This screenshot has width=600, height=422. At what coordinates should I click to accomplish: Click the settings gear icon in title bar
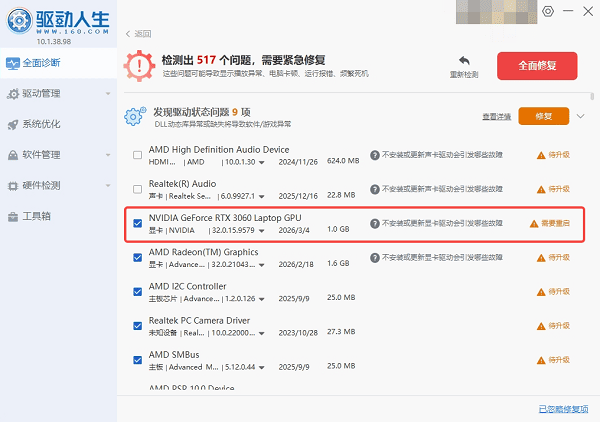point(547,11)
